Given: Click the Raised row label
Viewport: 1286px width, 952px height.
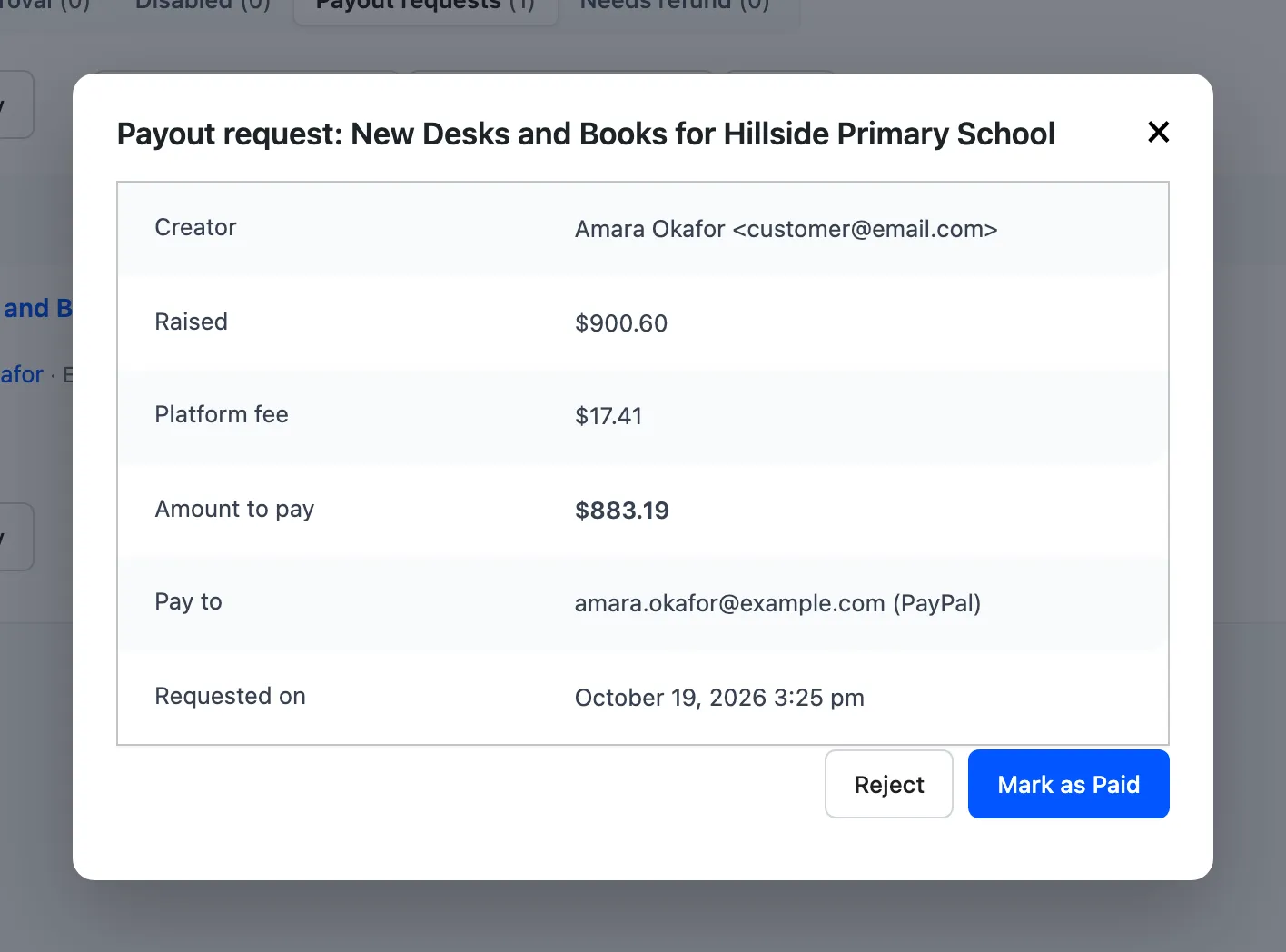Looking at the screenshot, I should tap(191, 322).
